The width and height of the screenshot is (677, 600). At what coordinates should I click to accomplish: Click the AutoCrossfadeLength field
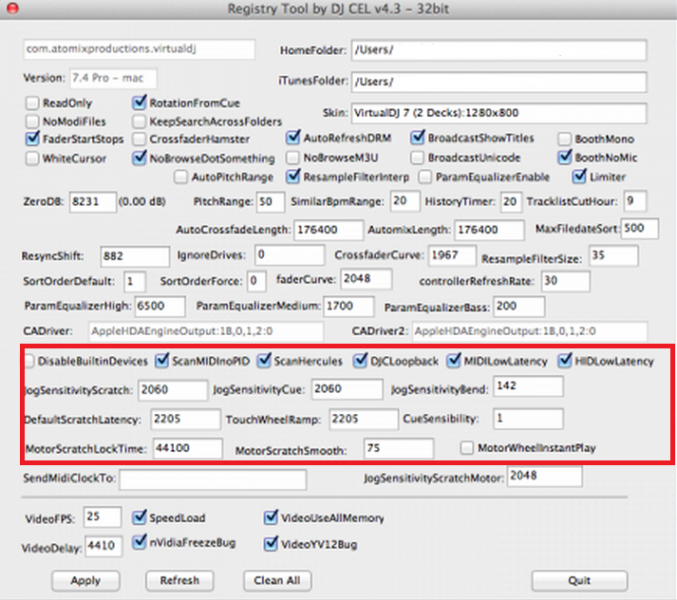point(329,230)
